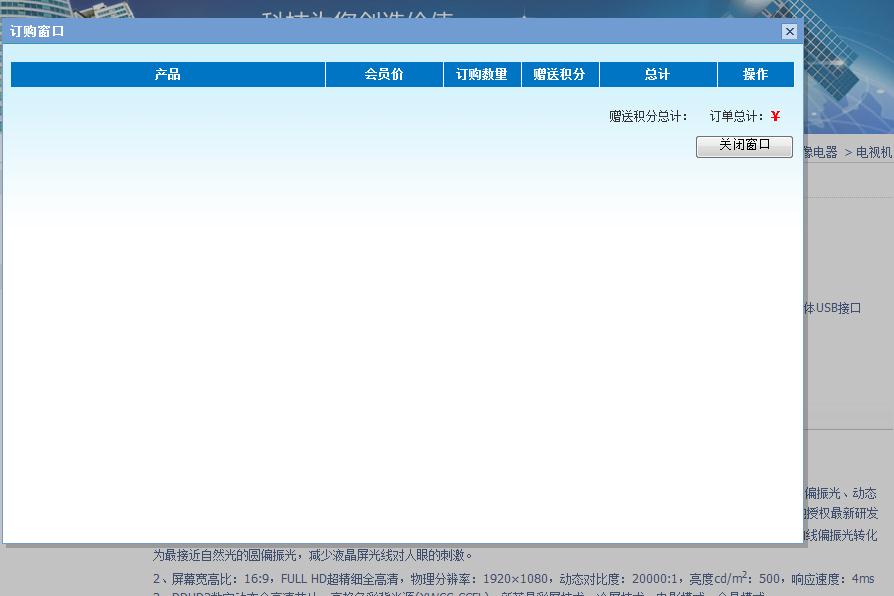Click the 订单总计 label
894x596 pixels.
click(x=737, y=116)
